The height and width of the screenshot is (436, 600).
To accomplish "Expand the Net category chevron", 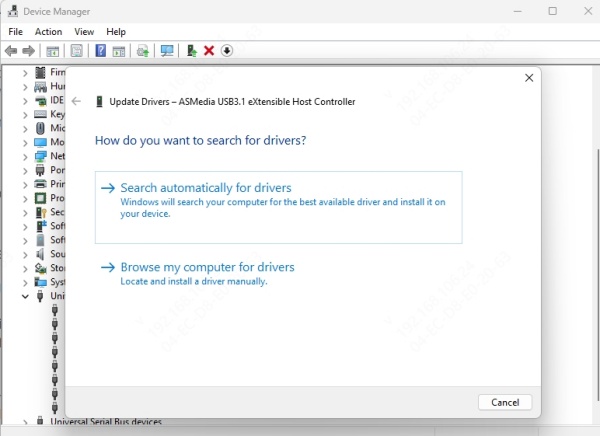I will coord(25,157).
